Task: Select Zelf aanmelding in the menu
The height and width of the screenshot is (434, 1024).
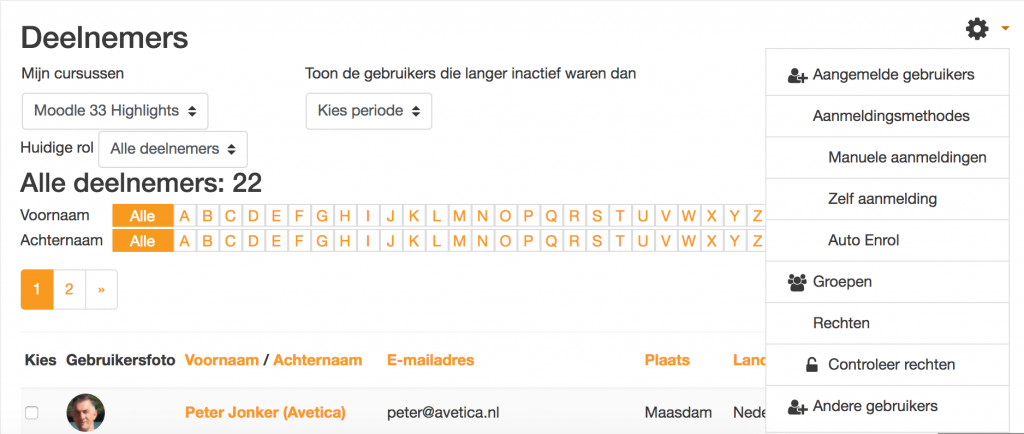Action: click(x=882, y=199)
